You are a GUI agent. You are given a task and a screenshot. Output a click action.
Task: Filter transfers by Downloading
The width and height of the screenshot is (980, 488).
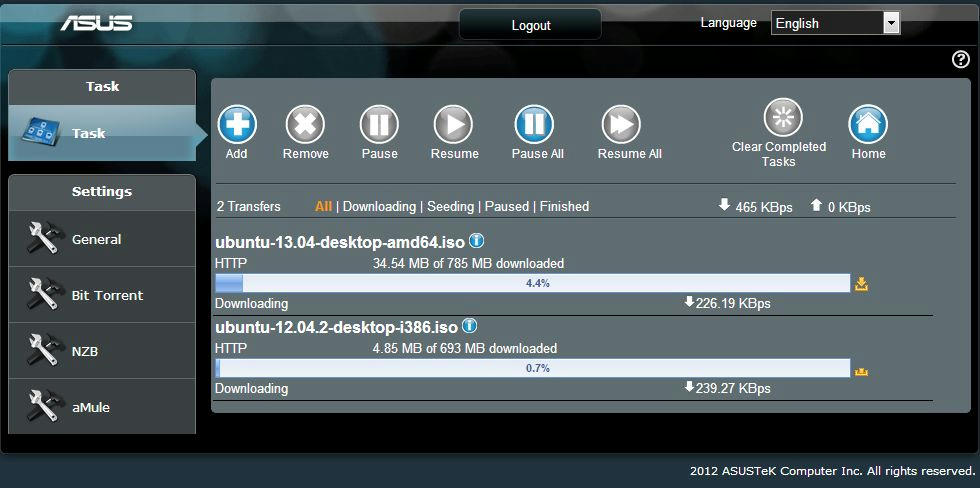(379, 206)
